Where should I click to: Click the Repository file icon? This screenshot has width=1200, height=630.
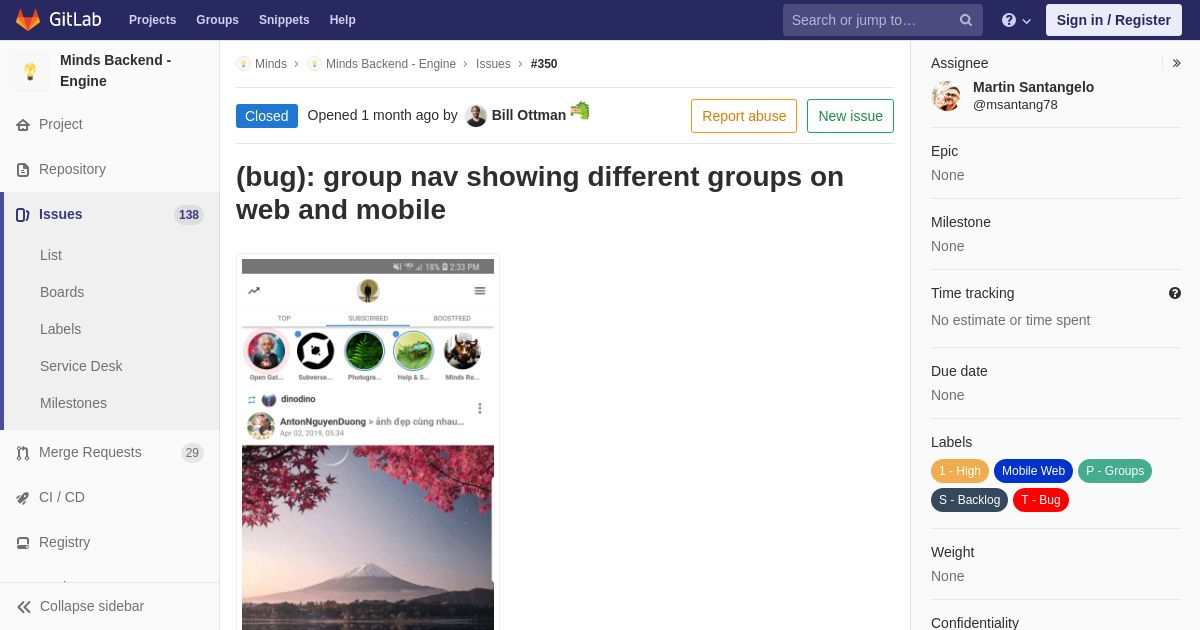point(23,170)
